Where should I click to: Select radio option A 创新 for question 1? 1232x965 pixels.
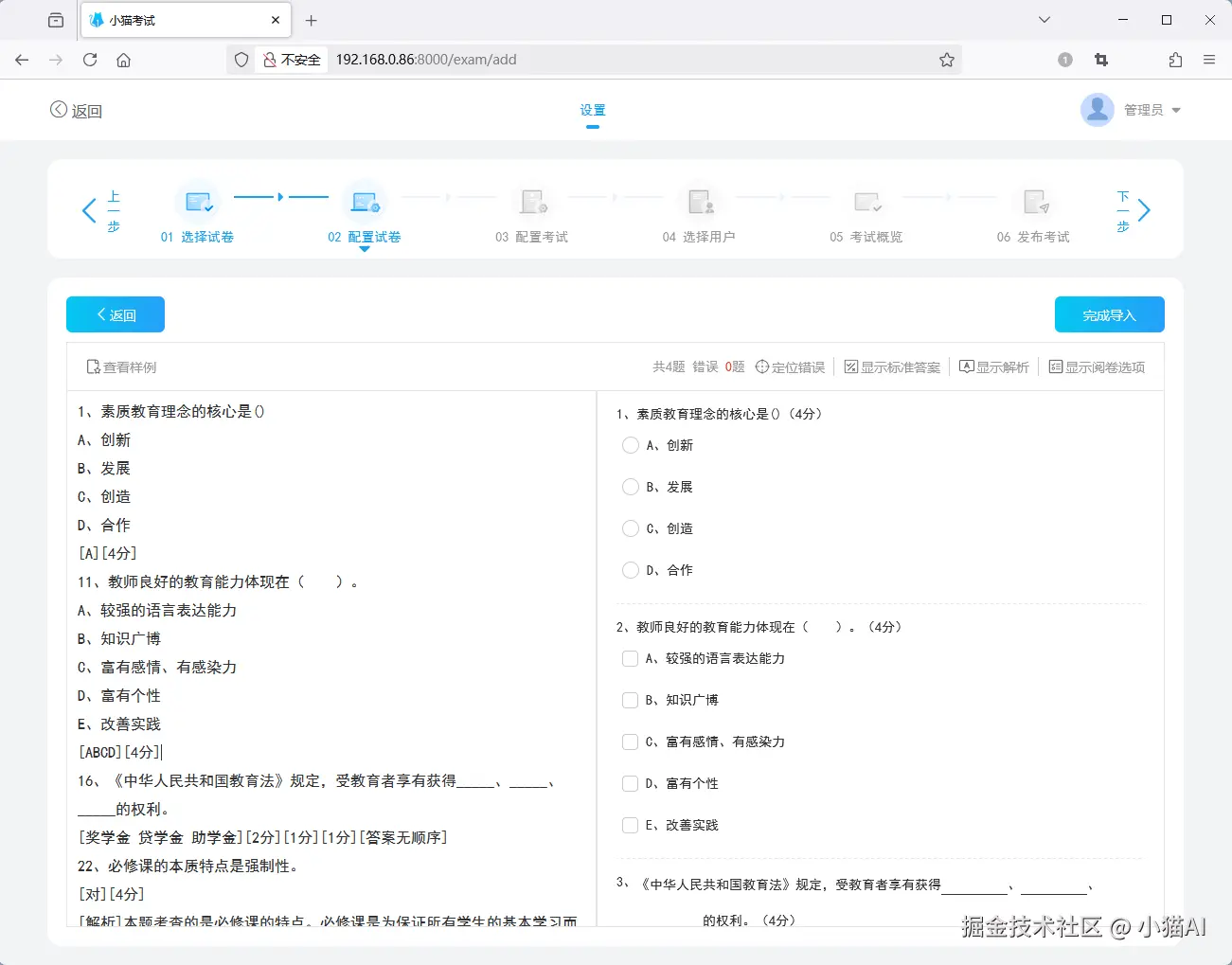[x=630, y=445]
